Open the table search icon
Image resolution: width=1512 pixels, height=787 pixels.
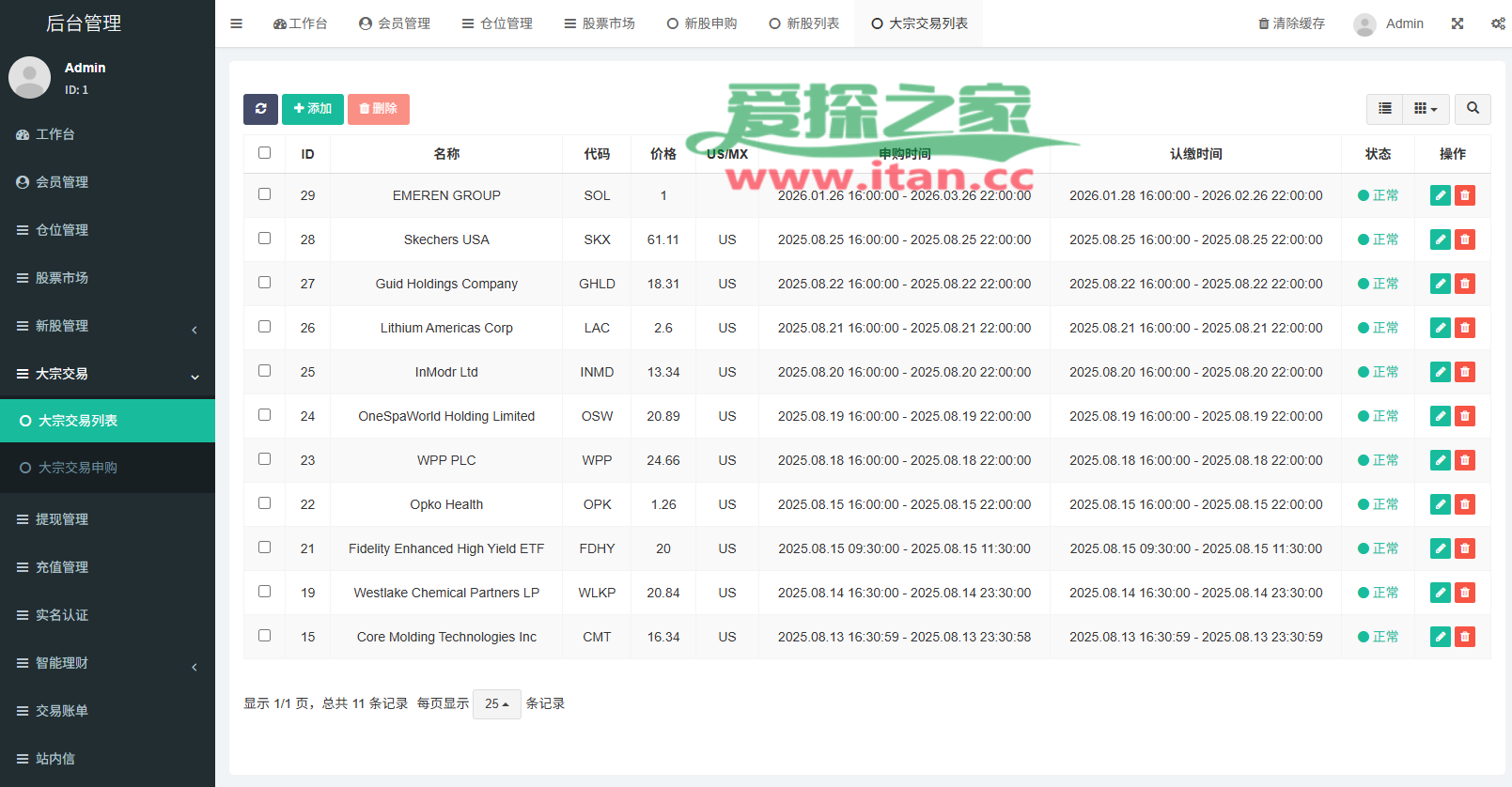1473,109
